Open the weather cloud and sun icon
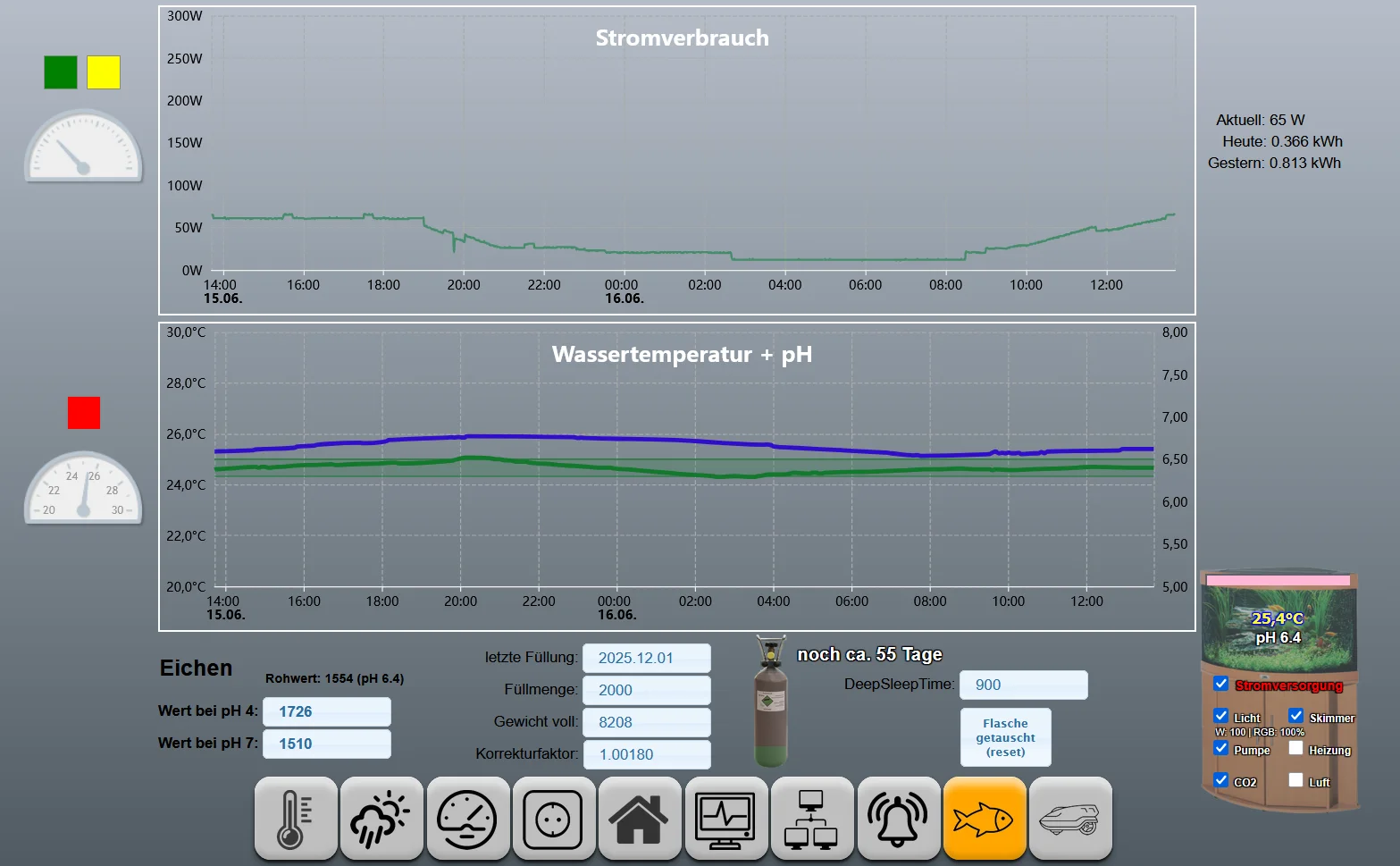This screenshot has width=1400, height=866. click(x=381, y=818)
